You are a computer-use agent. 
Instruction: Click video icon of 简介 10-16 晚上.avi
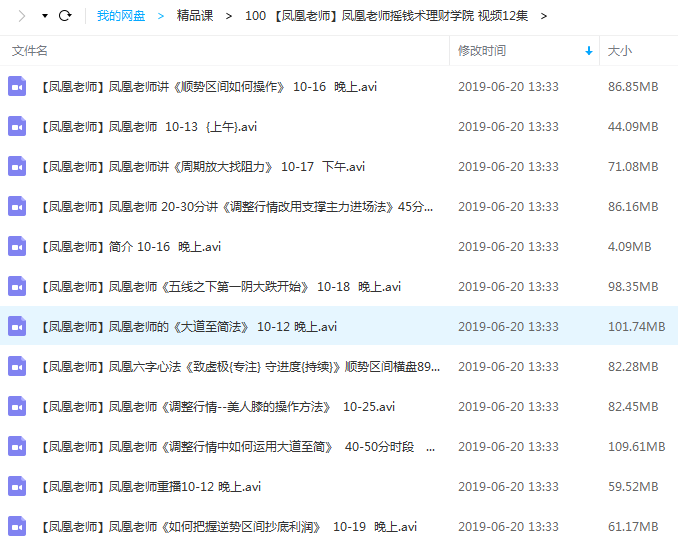click(17, 247)
